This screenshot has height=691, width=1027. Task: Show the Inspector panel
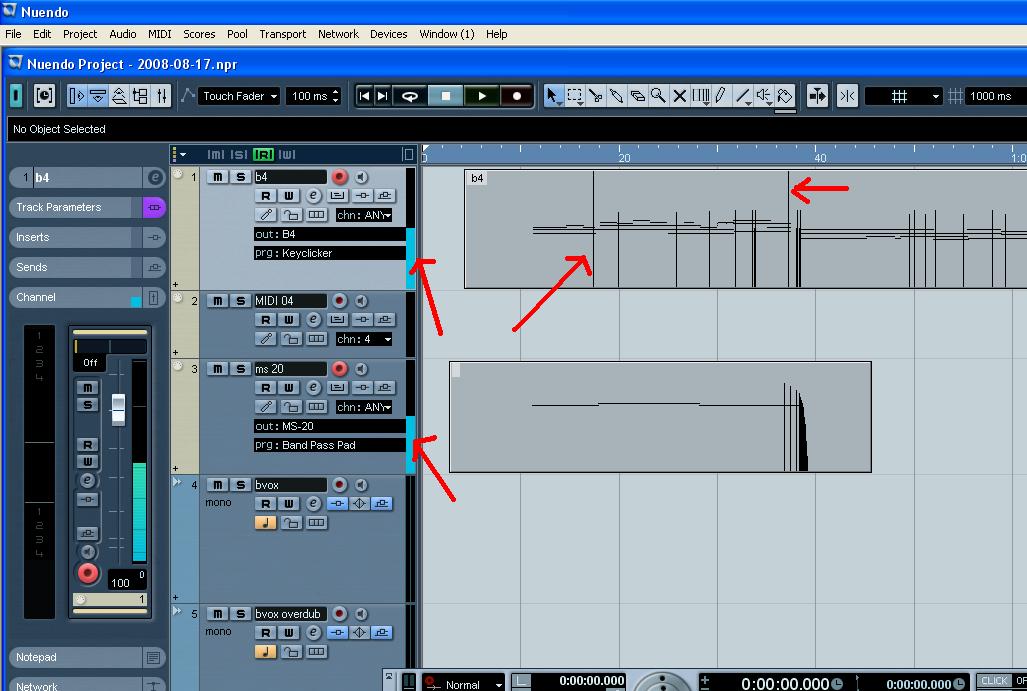77,96
